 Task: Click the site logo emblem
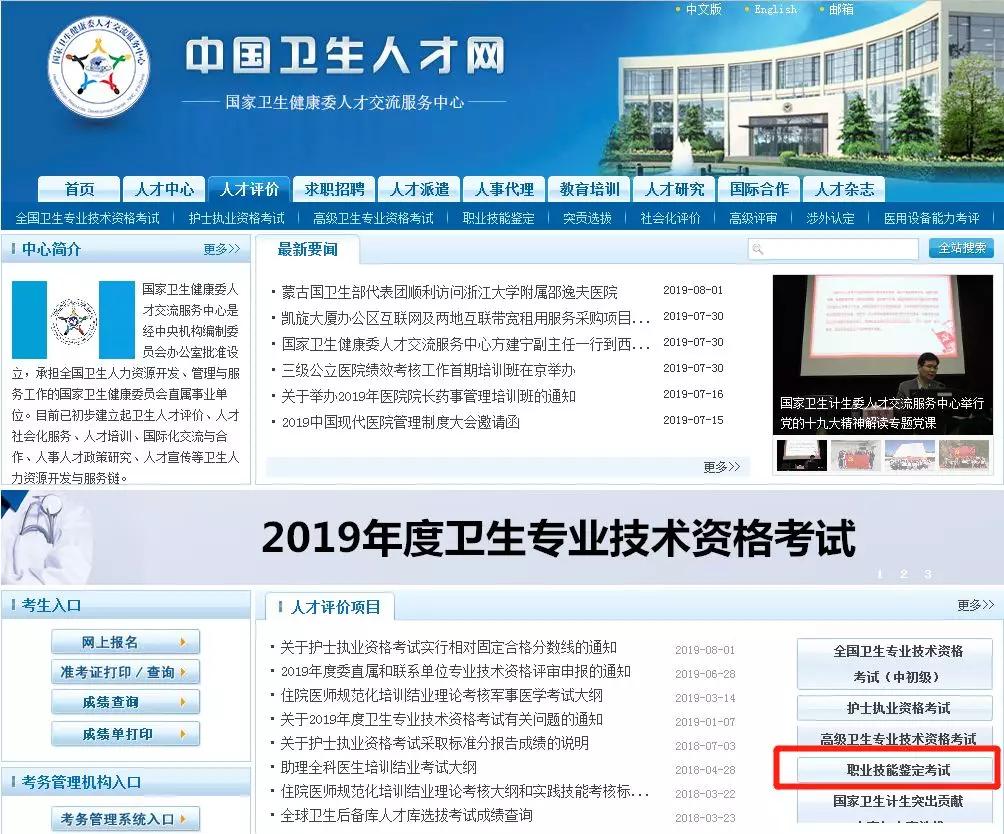click(x=99, y=65)
